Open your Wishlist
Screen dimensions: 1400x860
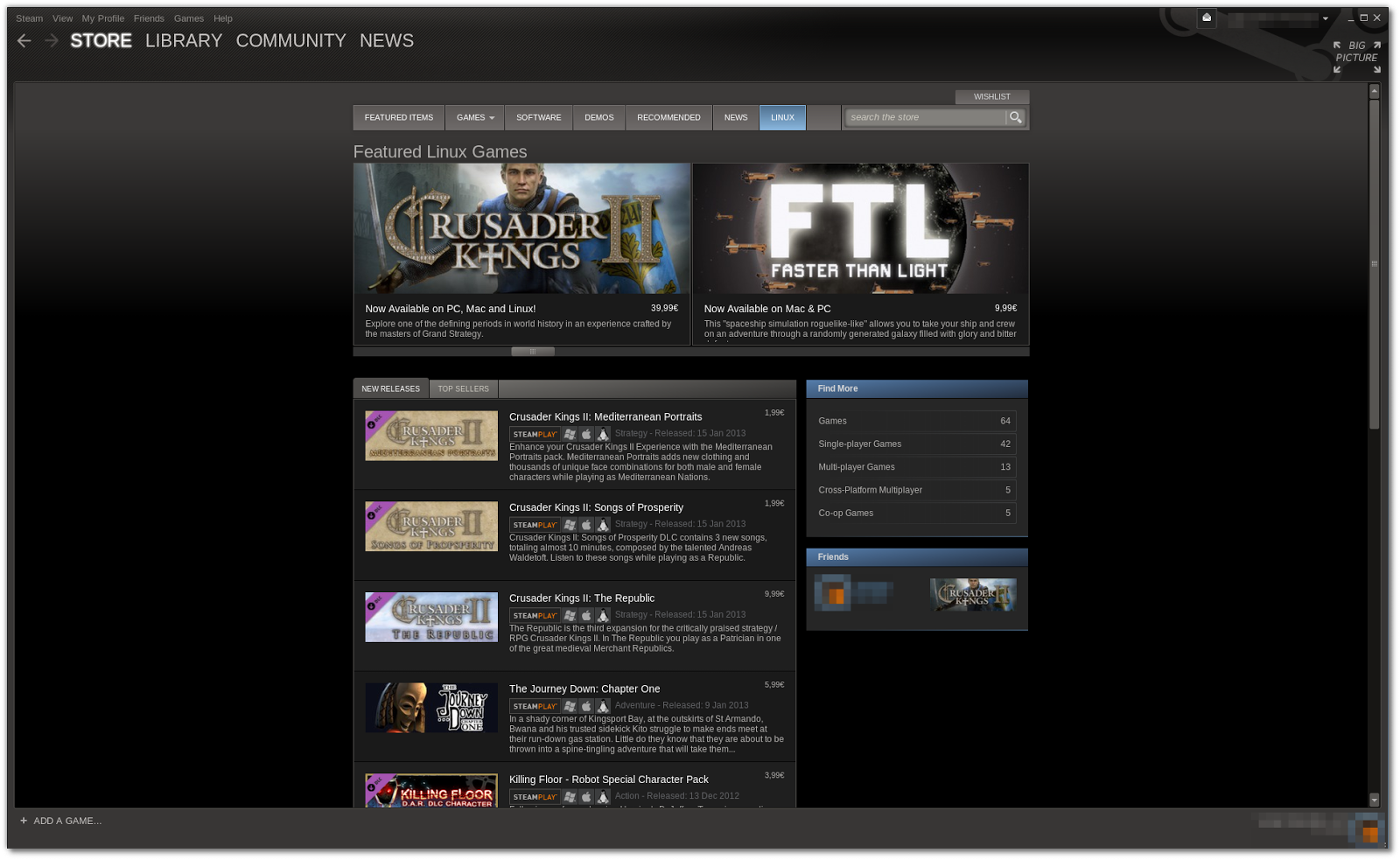coord(992,96)
